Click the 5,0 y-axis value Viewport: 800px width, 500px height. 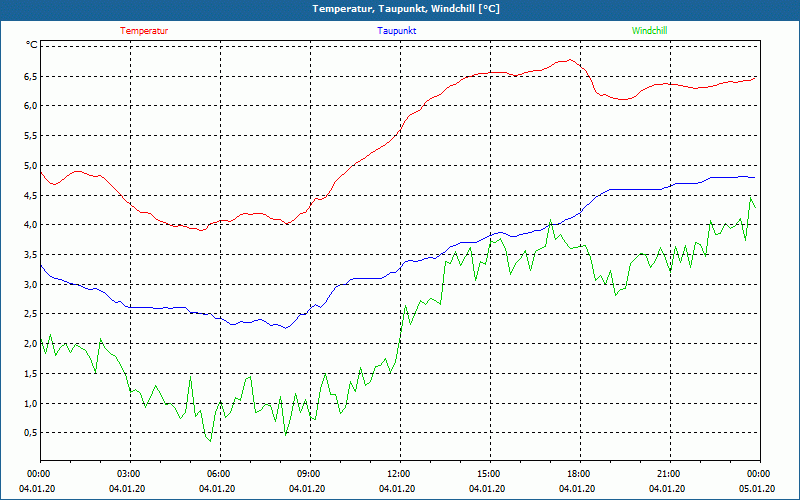tap(30, 165)
